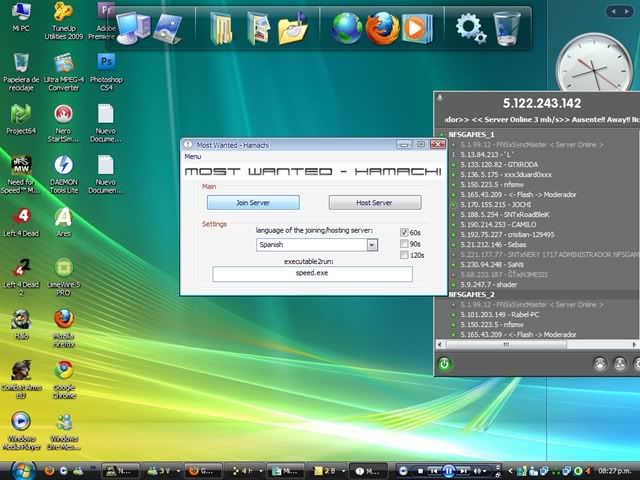Click the taskbar clock showing 08:27 p.m.
Screen dimensions: 640x480
(x=615, y=471)
